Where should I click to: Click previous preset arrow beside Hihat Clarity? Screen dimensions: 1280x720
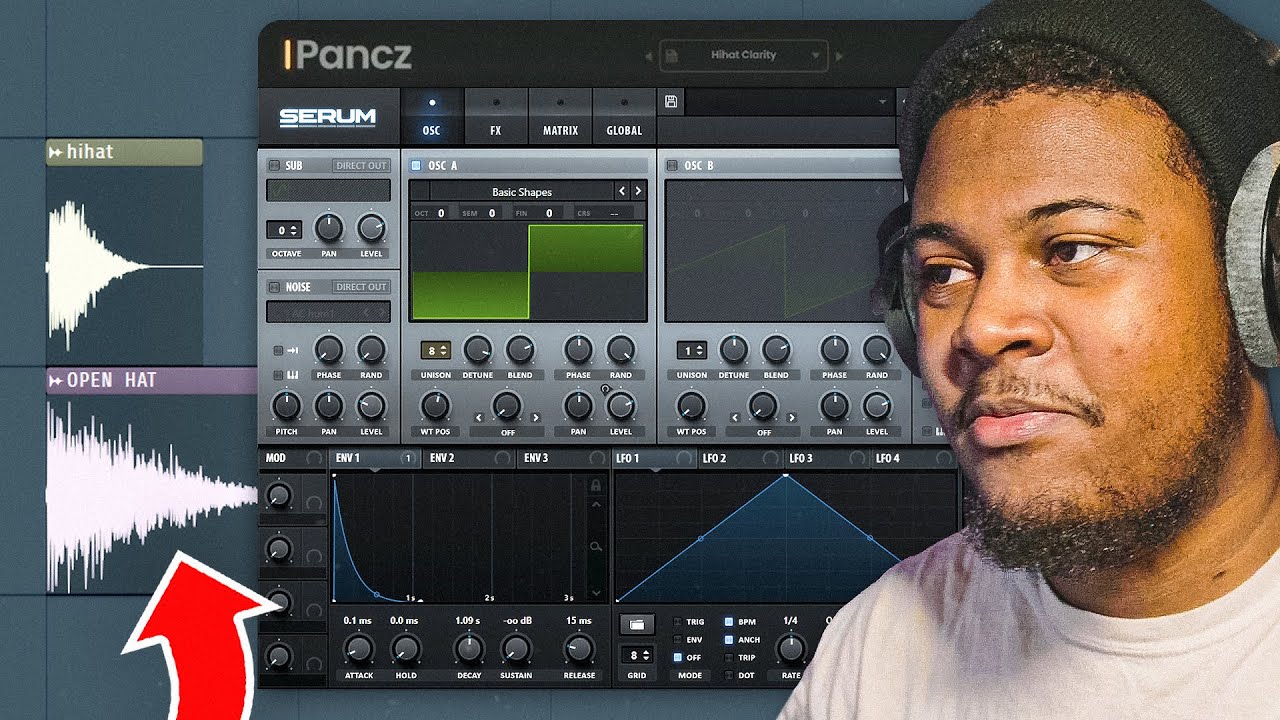point(649,56)
